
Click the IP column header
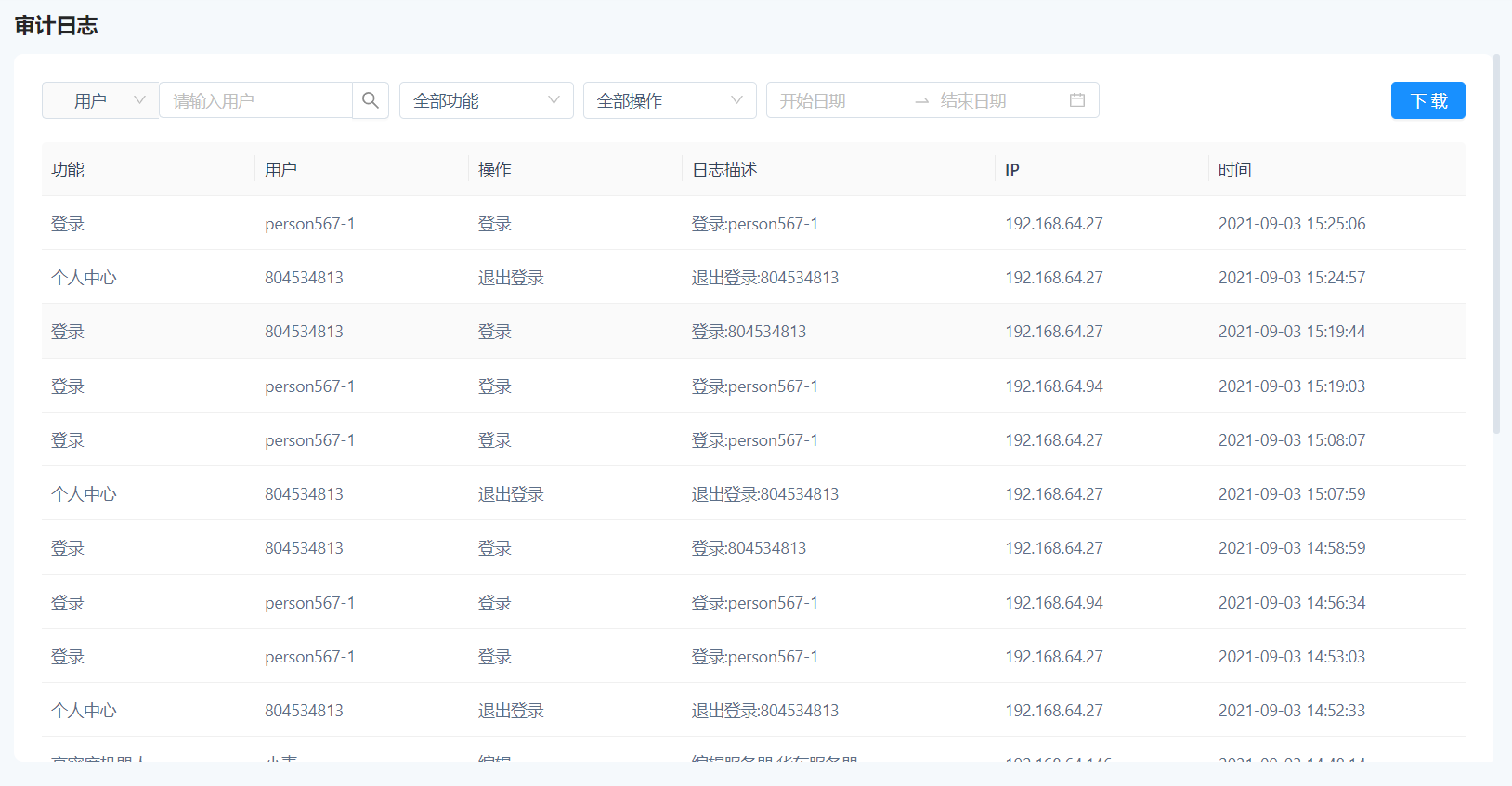pos(1011,170)
